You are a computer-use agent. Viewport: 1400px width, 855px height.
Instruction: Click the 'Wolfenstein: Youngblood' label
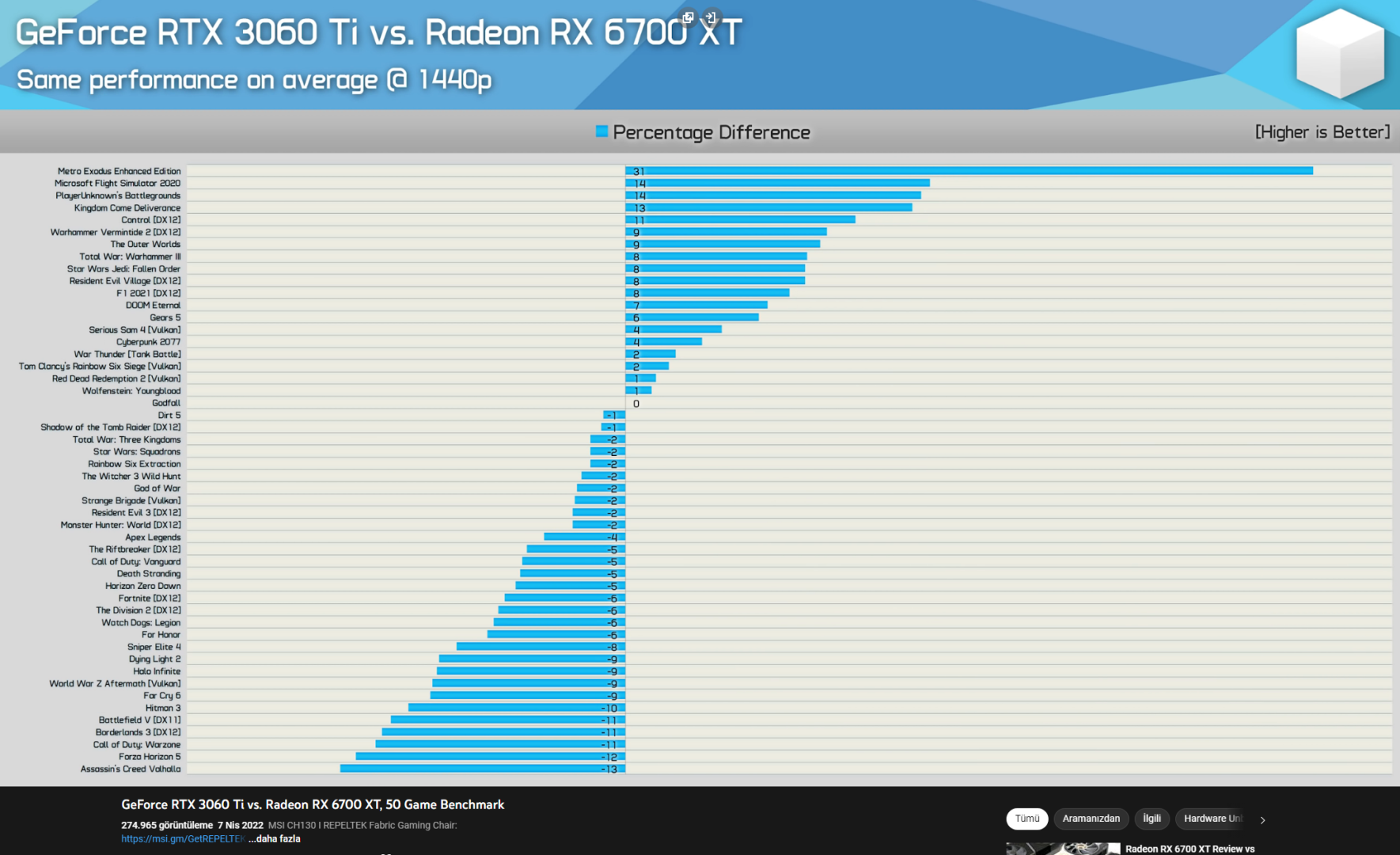(x=131, y=390)
